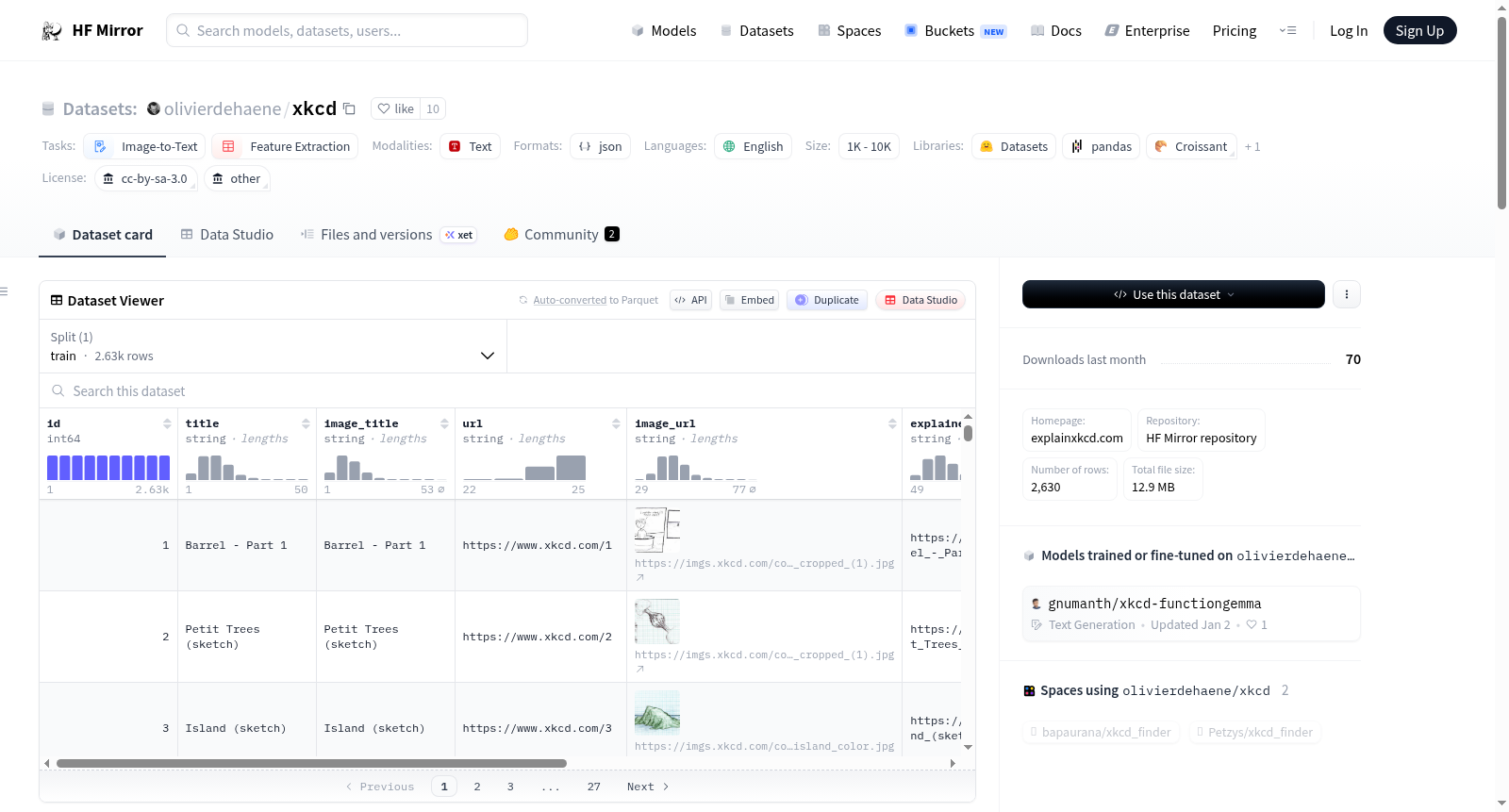Open the extra navigation menu icon
Image resolution: width=1509 pixels, height=812 pixels.
click(1287, 31)
